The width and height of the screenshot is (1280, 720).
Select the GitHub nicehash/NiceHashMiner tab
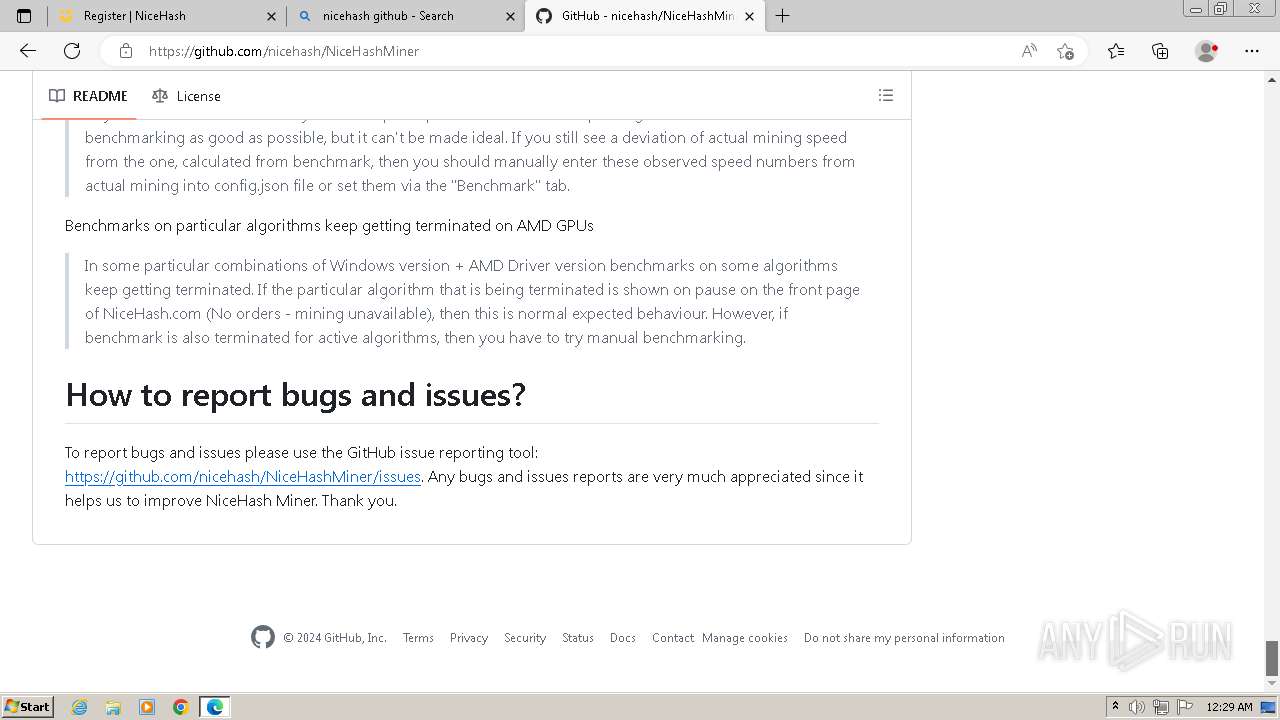[x=644, y=16]
